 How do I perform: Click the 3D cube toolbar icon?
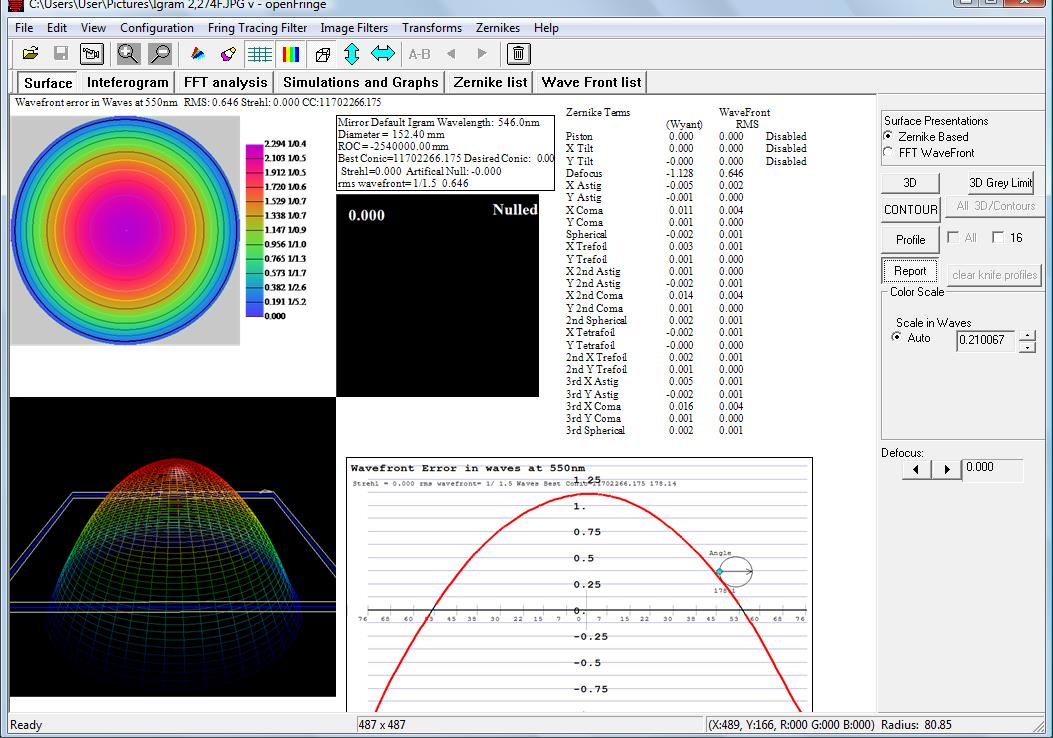click(323, 54)
